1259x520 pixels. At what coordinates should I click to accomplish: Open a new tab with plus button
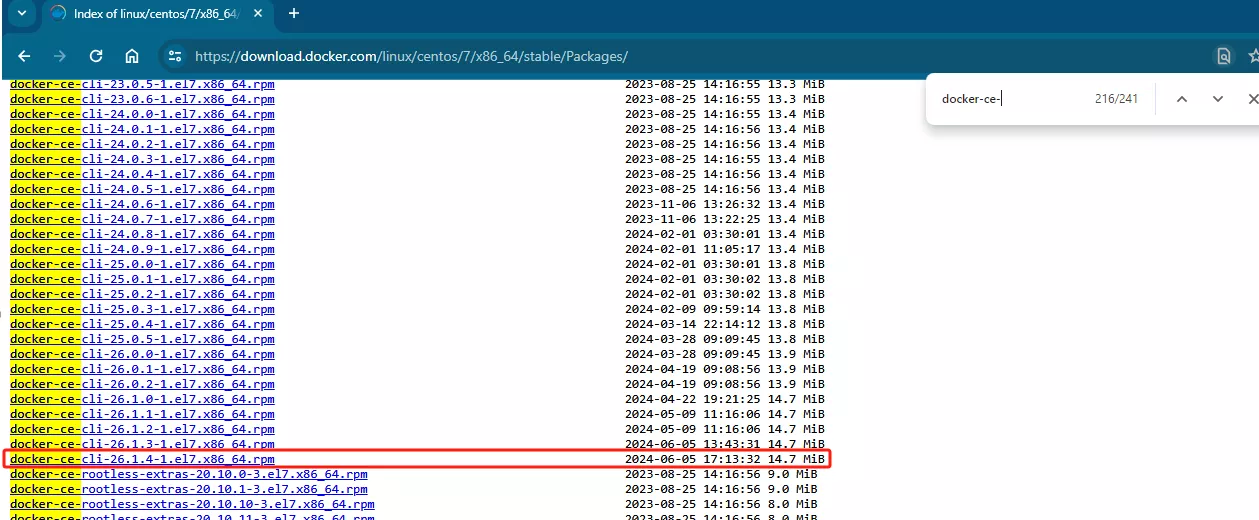click(x=294, y=14)
